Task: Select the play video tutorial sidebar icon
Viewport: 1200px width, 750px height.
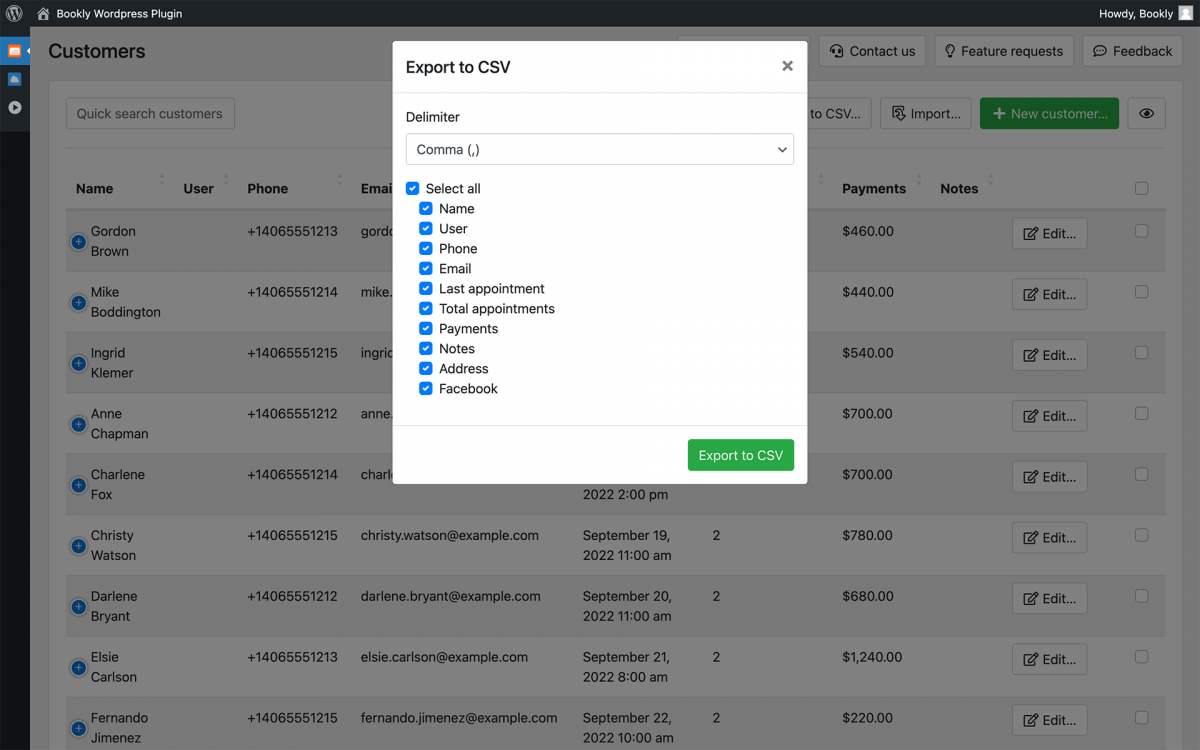Action: [14, 108]
